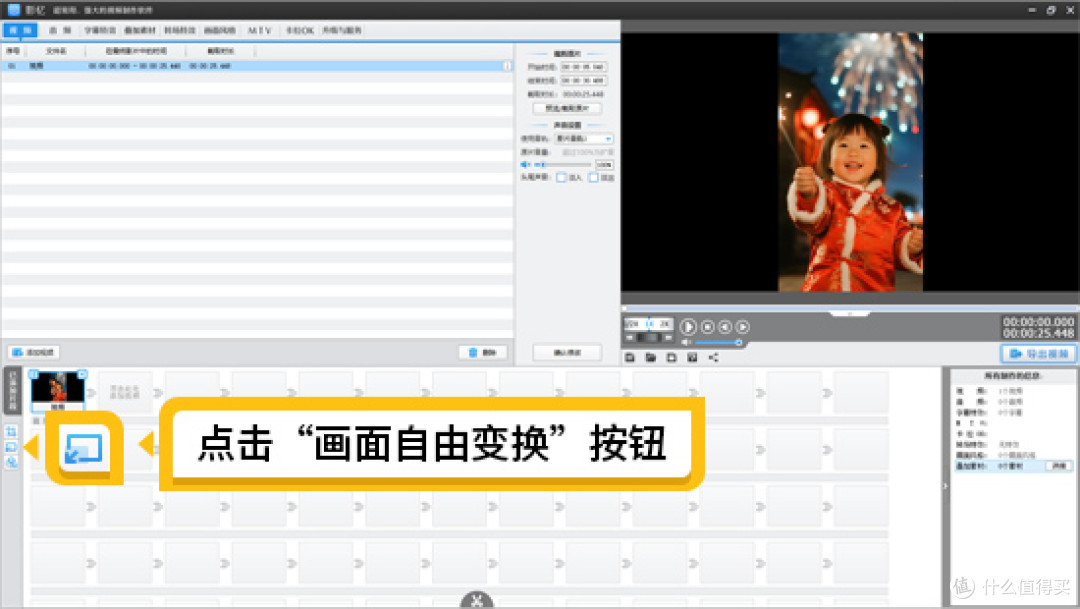Click the small free transform icon in sidebar
Viewport: 1080px width, 609px height.
11,446
